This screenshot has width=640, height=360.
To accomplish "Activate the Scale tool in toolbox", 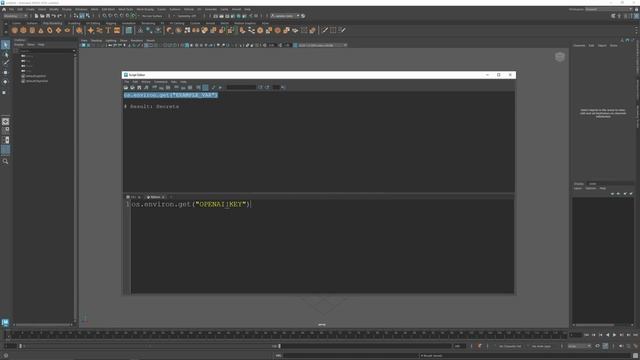I will pyautogui.click(x=5, y=92).
